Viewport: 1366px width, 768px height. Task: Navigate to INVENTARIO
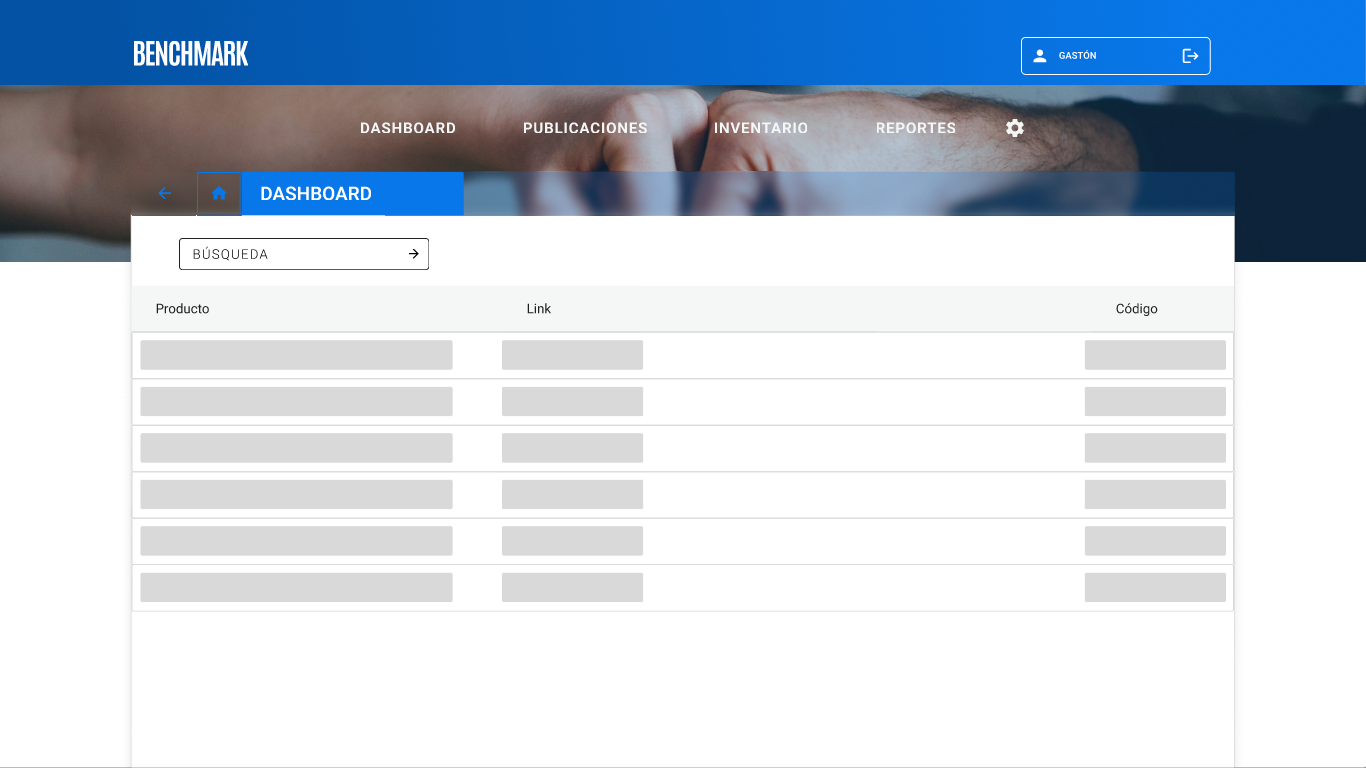point(761,128)
